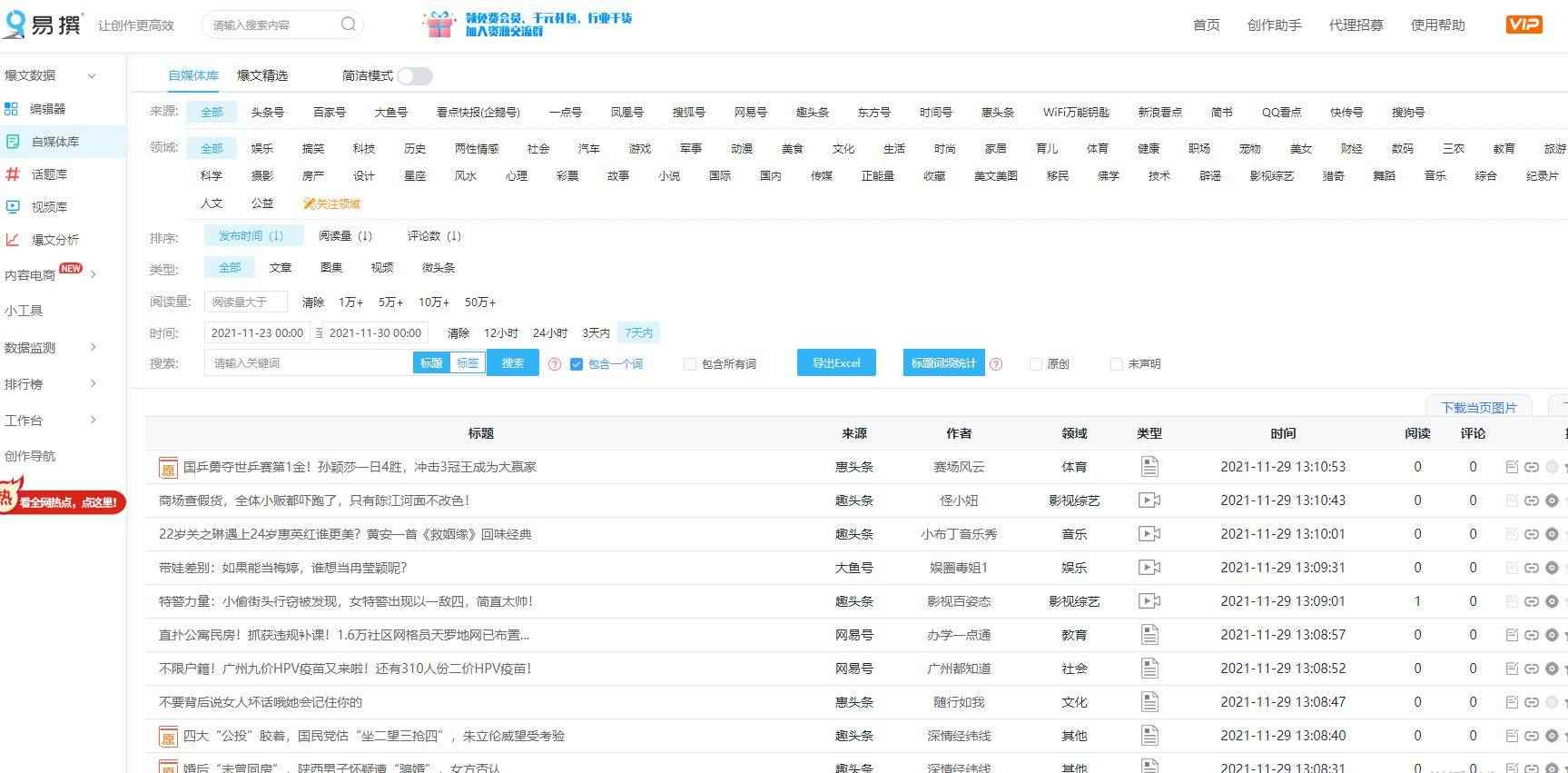Expand the 数据监测 sidebar menu

[93, 347]
